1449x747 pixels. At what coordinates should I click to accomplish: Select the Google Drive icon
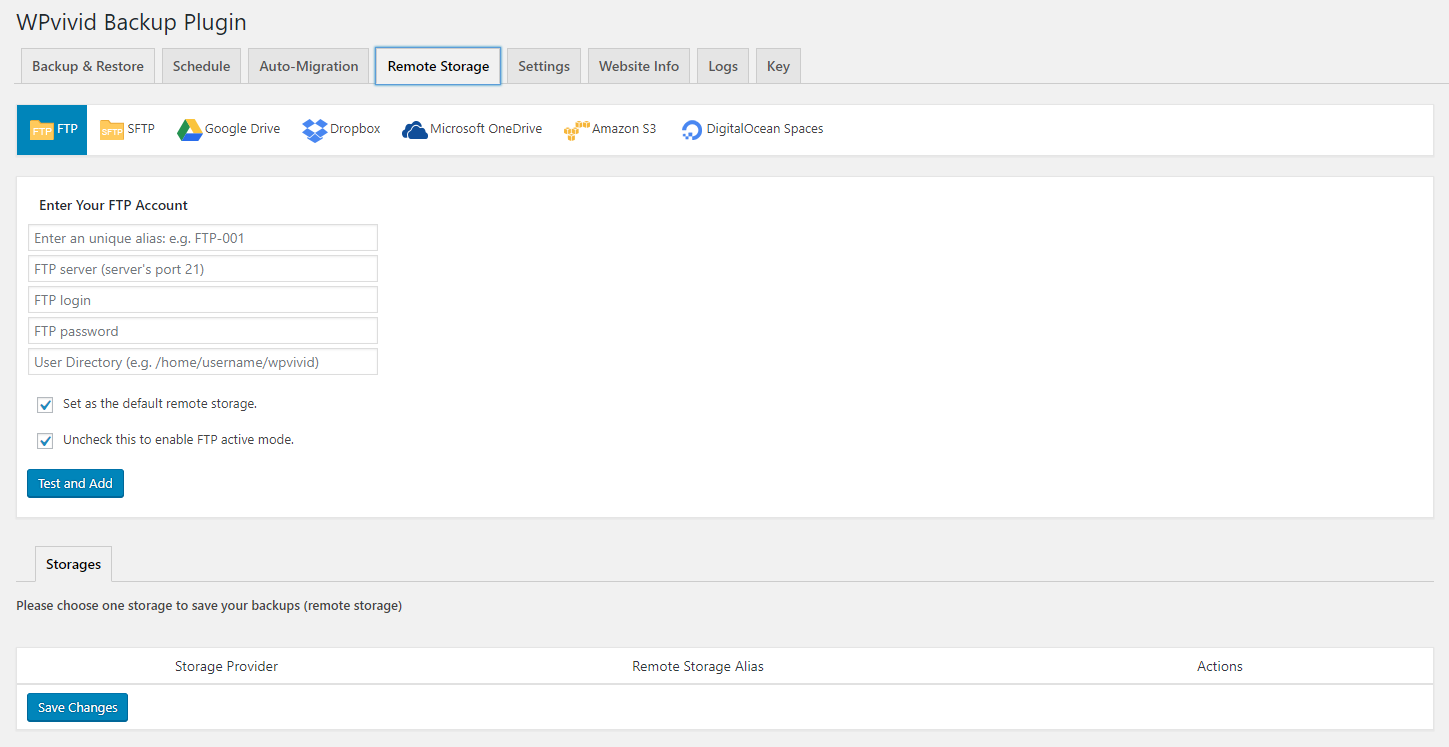click(x=189, y=130)
